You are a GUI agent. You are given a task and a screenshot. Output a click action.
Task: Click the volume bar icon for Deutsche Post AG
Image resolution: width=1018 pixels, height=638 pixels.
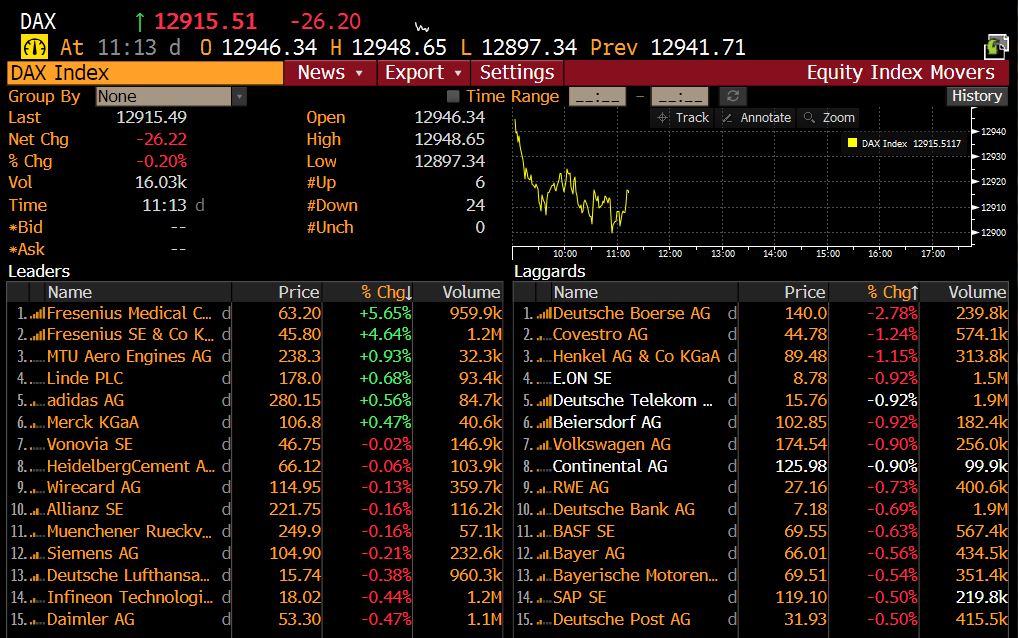(543, 620)
